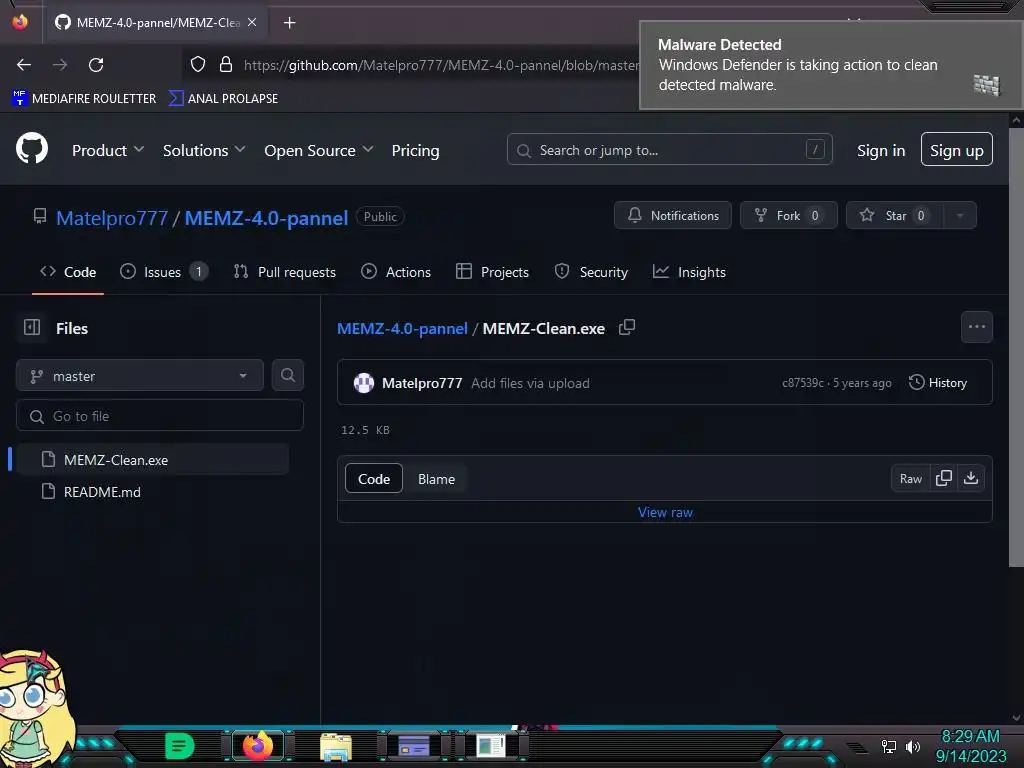
Task: Click the file search magnifier button
Action: pos(288,376)
